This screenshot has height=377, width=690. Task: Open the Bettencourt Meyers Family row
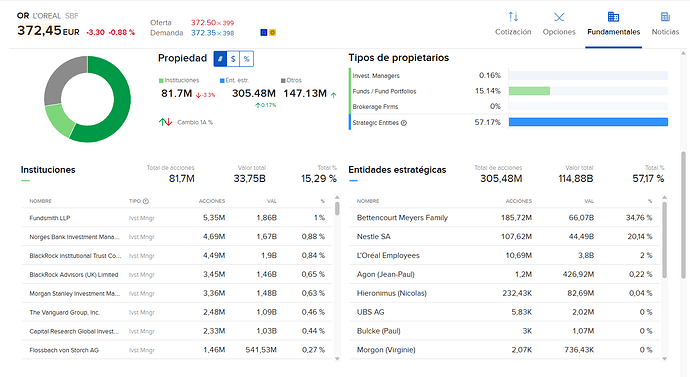[505, 218]
